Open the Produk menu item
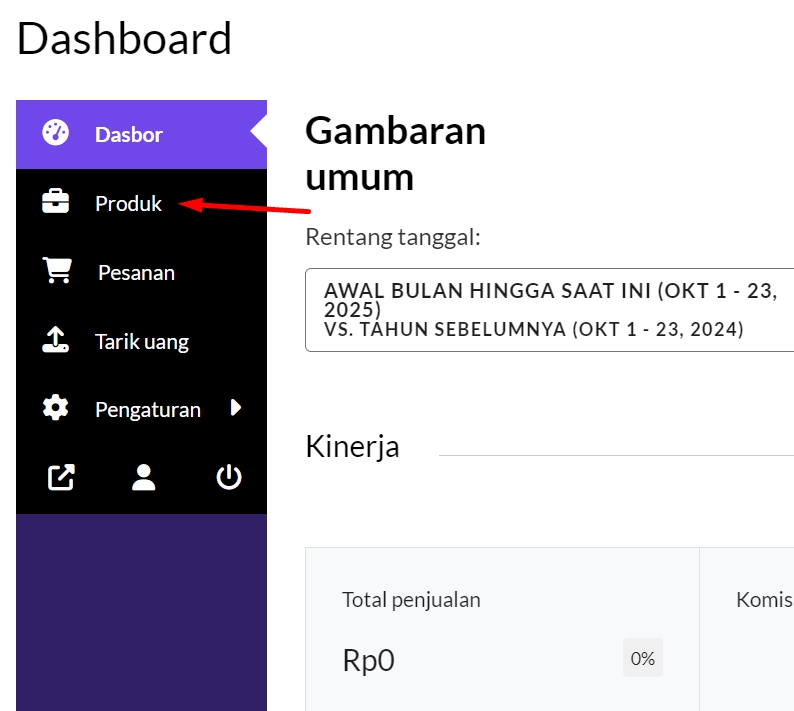 pyautogui.click(x=141, y=203)
